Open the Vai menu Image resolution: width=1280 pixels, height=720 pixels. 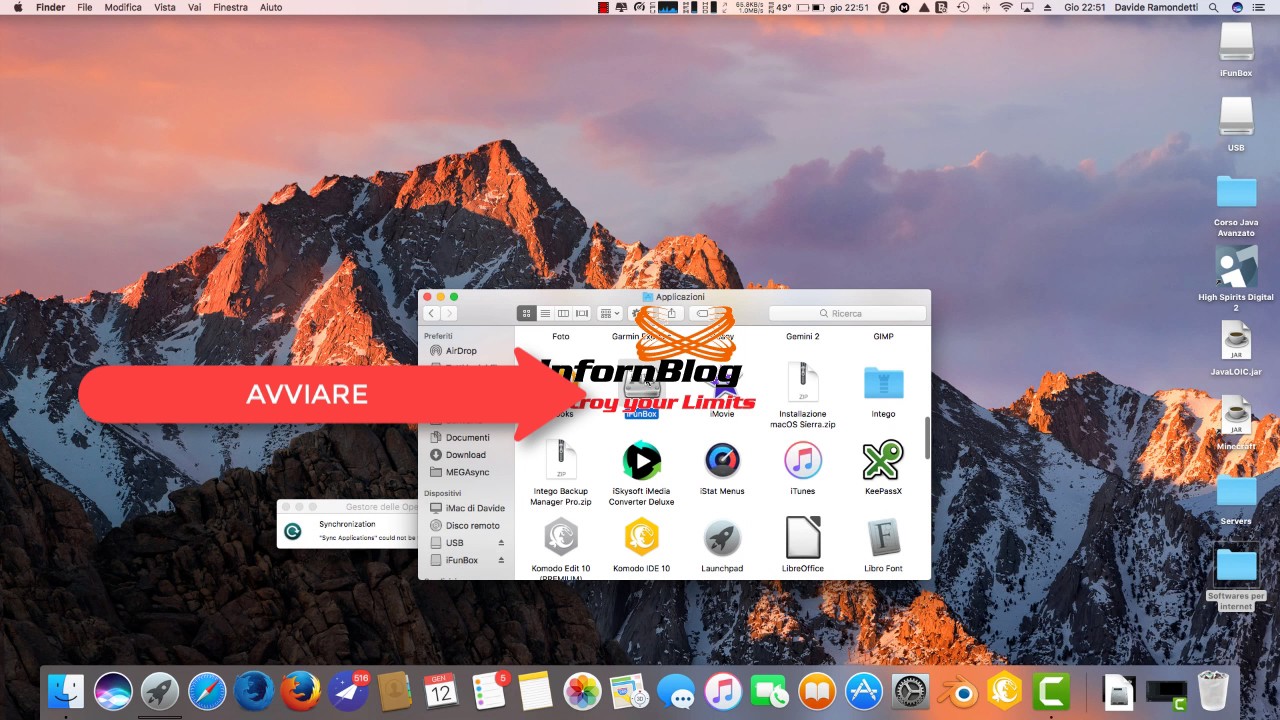coord(194,7)
